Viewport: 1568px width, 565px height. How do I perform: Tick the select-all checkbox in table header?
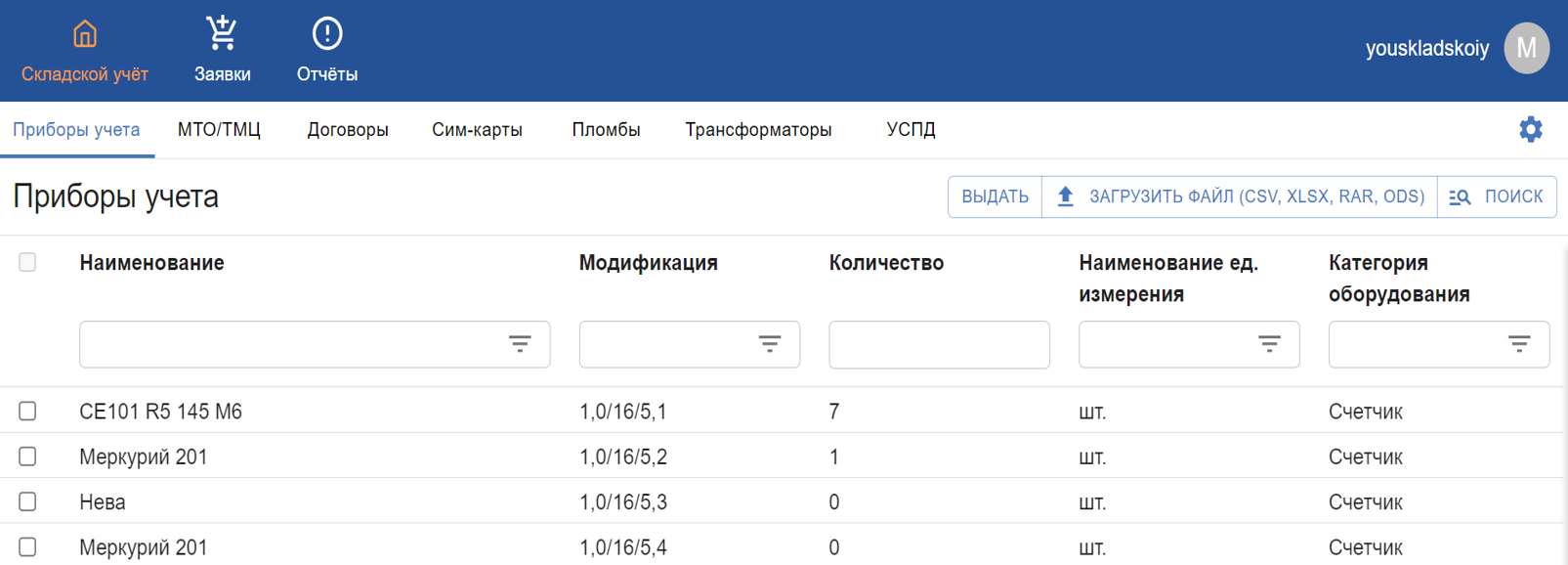(27, 262)
